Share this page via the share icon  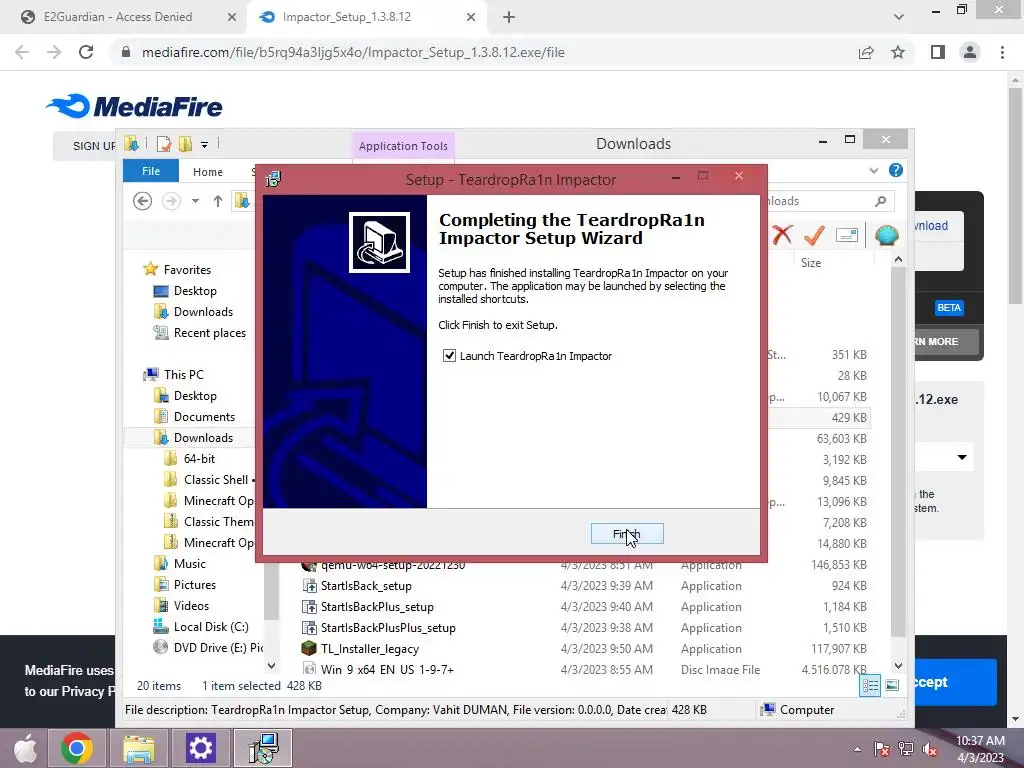coord(866,52)
